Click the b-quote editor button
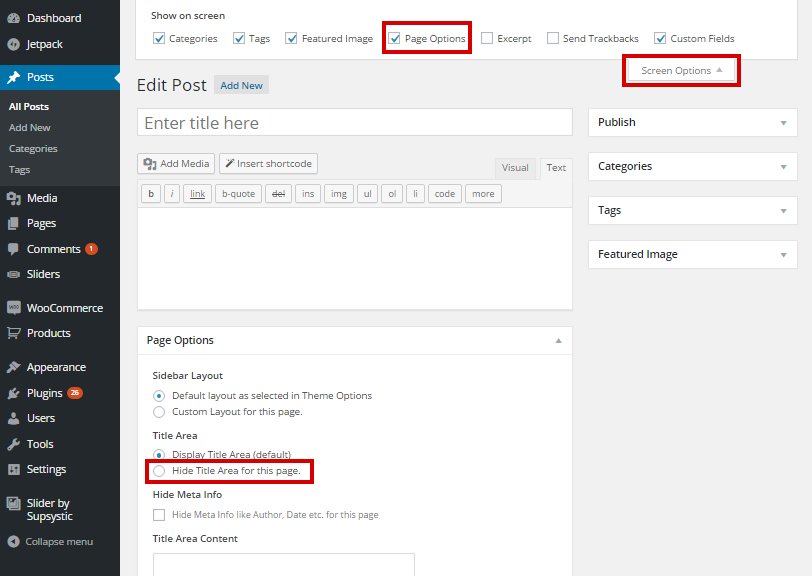This screenshot has height=576, width=812. pos(238,193)
